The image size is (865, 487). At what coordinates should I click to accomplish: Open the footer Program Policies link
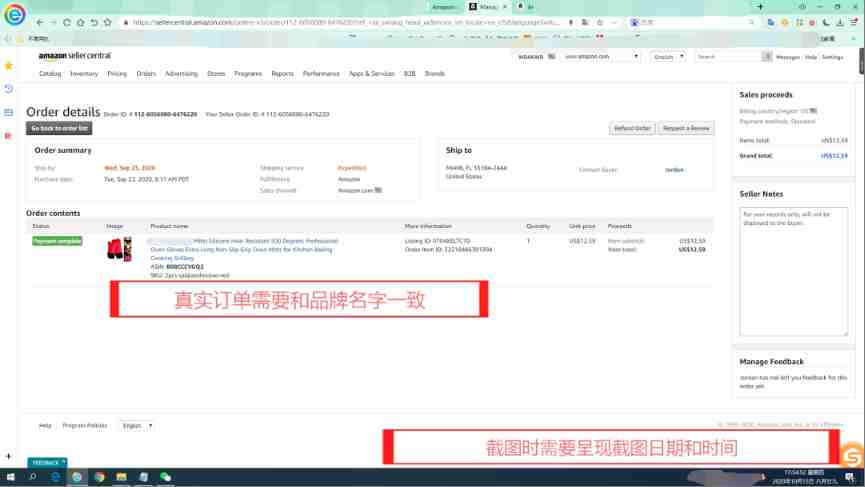[84, 425]
